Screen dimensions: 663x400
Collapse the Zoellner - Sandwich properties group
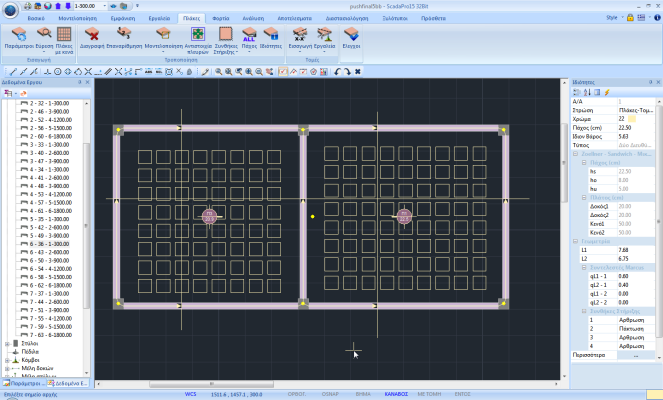tap(575, 154)
